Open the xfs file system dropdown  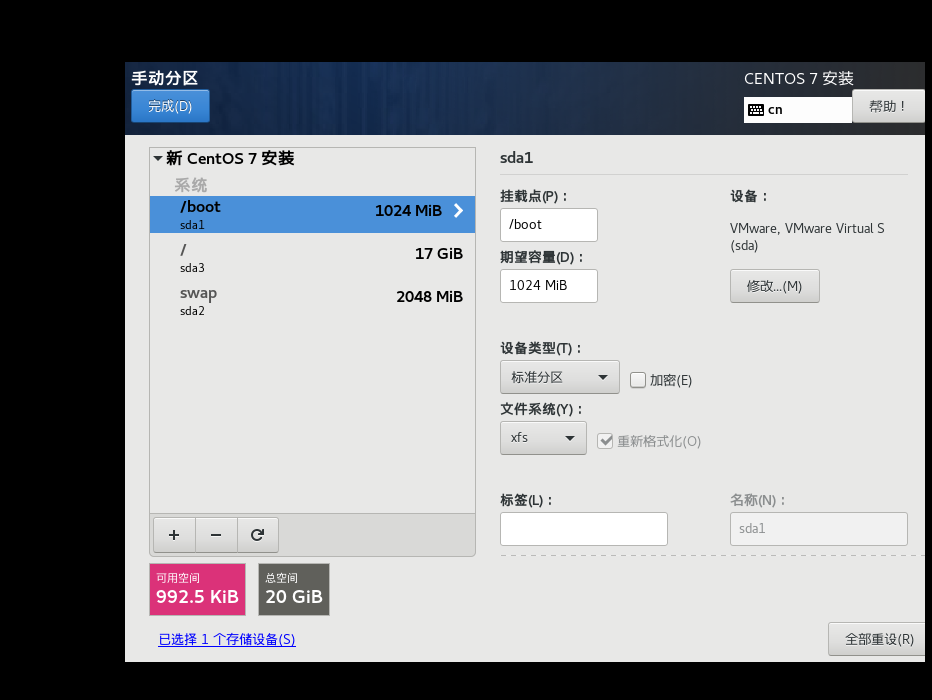pos(543,438)
